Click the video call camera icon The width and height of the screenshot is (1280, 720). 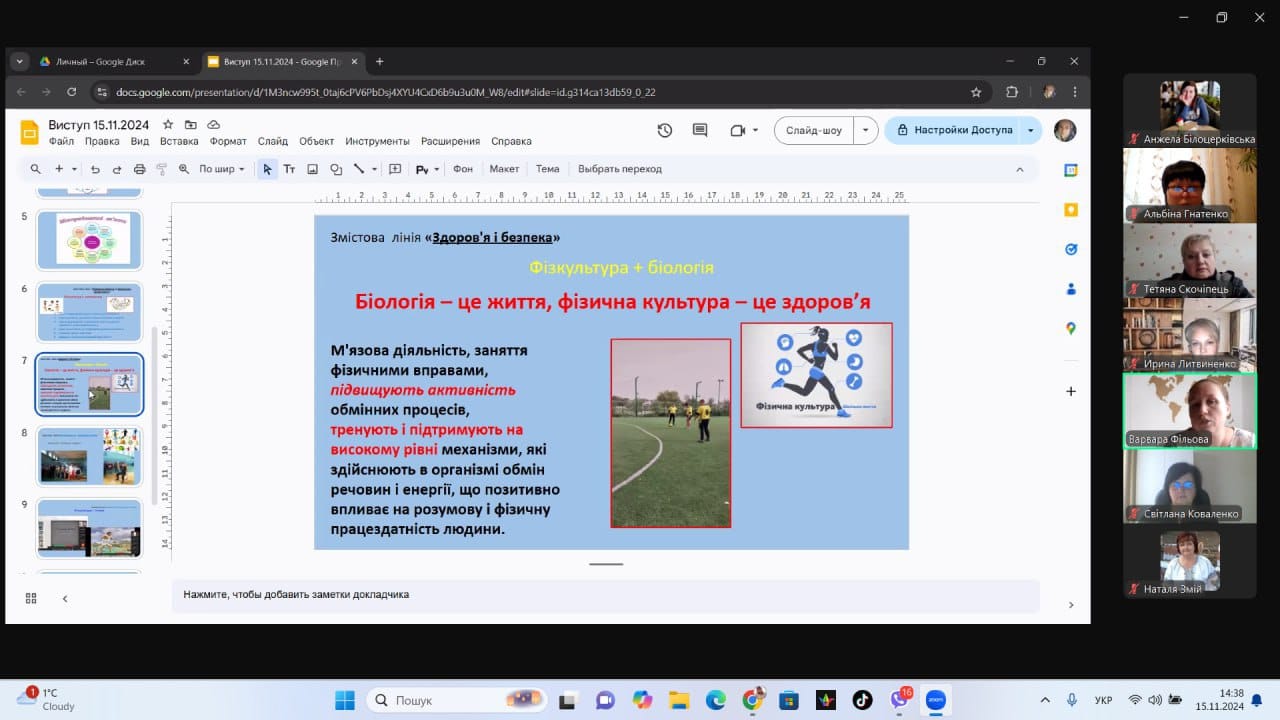coord(738,130)
